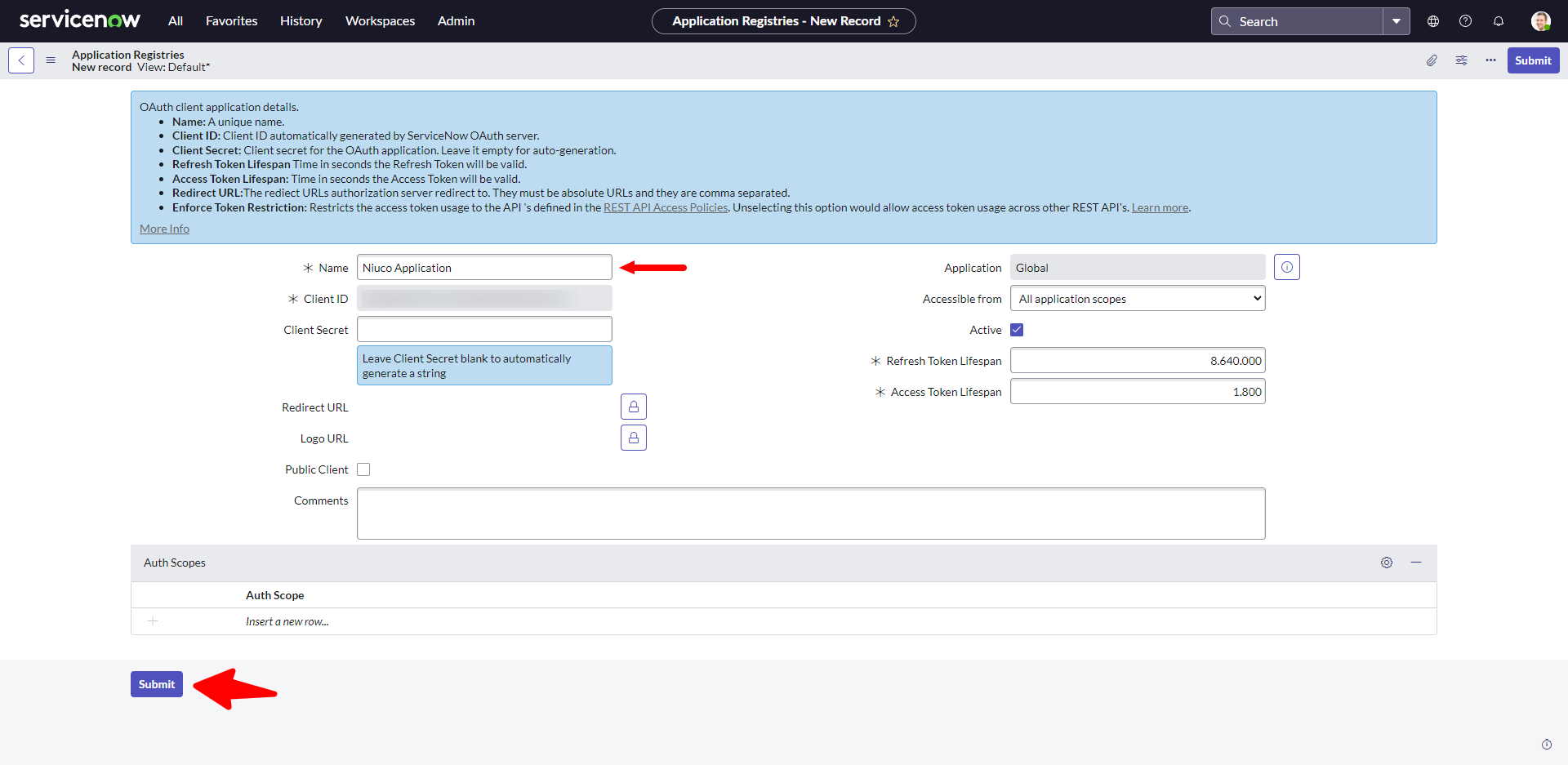Unlock the Logo URL field
Viewport: 1568px width, 765px height.
click(x=634, y=438)
